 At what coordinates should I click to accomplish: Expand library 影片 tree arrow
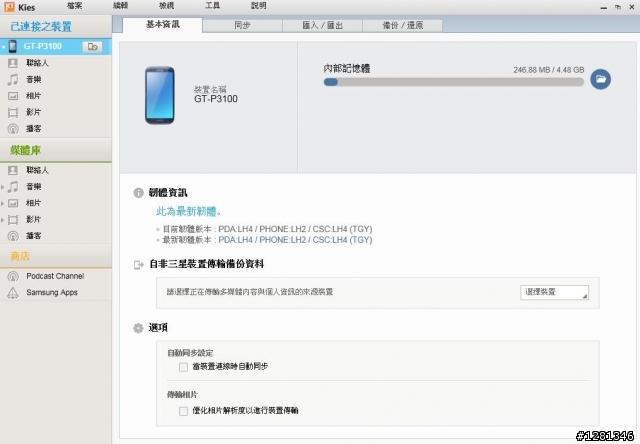(3, 220)
